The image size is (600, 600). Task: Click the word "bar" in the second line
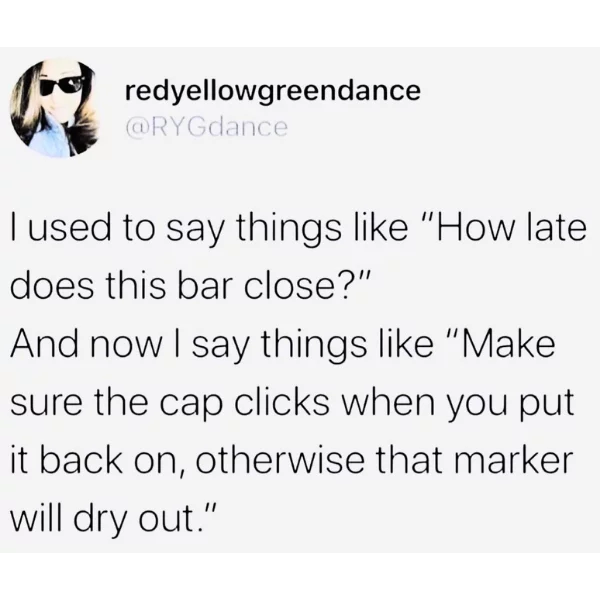pos(204,287)
